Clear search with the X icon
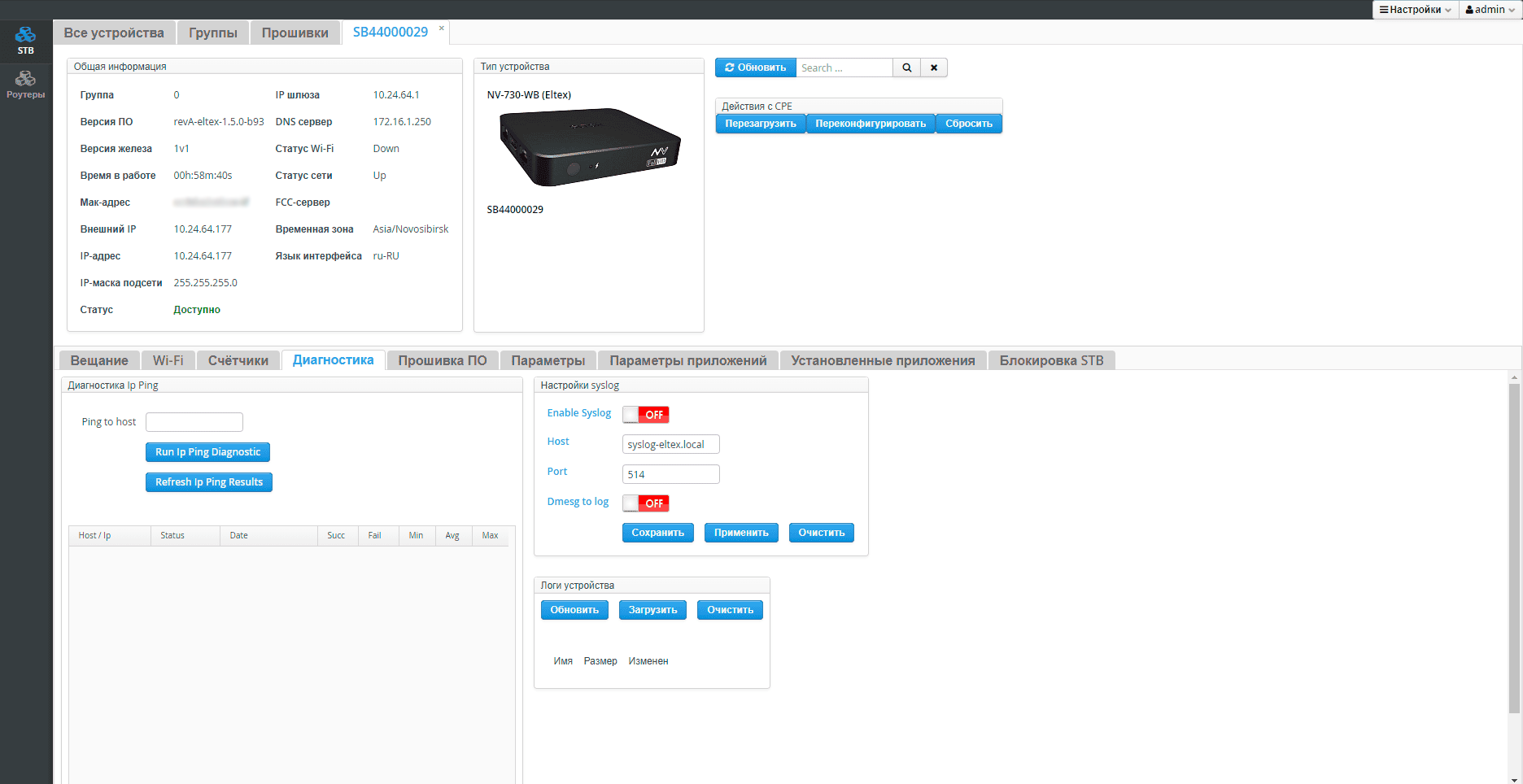Viewport: 1523px width, 784px height. click(934, 68)
